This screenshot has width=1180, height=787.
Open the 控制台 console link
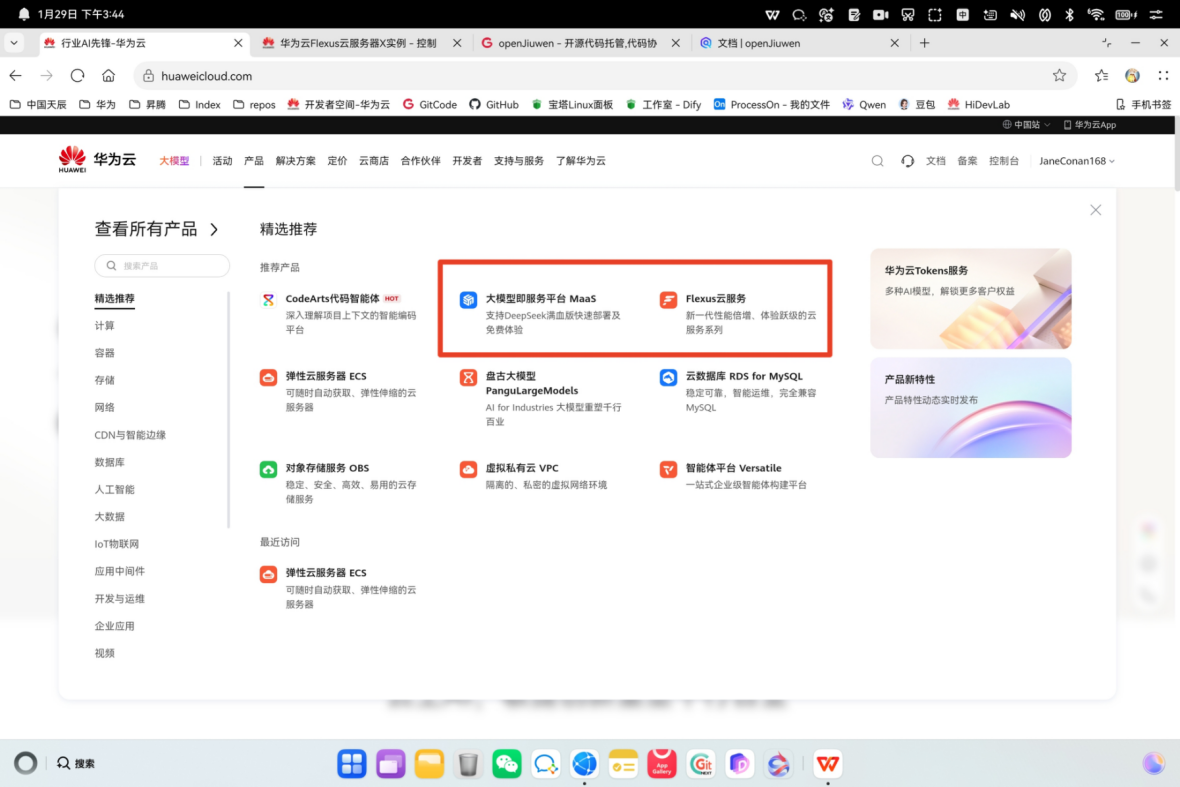point(1004,161)
